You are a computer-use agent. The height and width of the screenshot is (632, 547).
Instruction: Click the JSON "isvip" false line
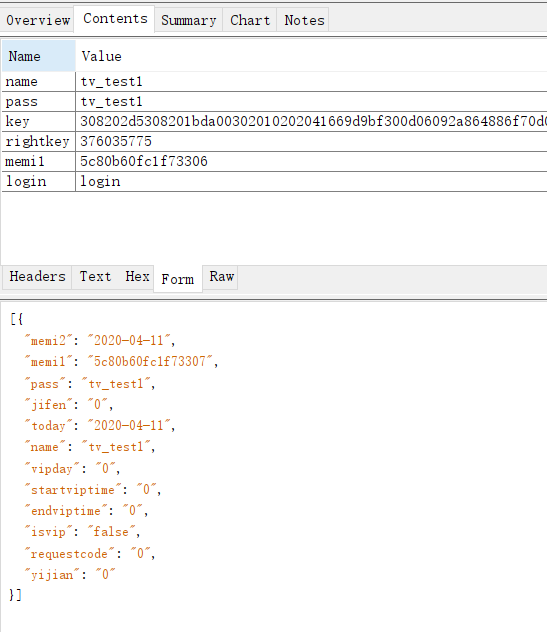coord(83,532)
